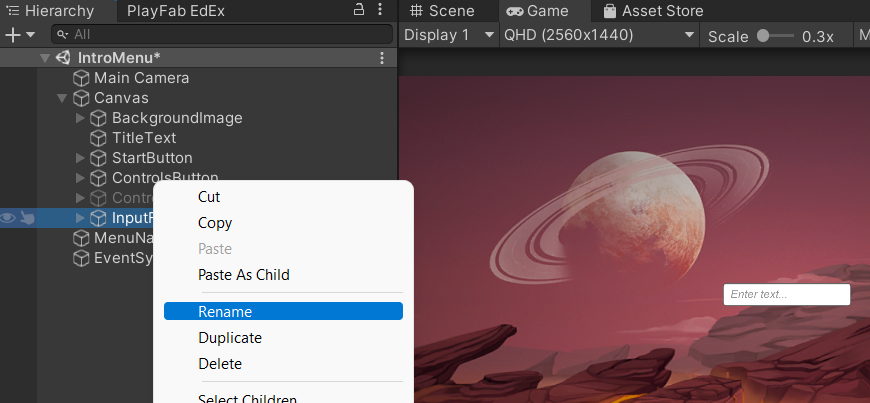The image size is (870, 403).
Task: Toggle eye visibility on the selected row
Action: click(7, 218)
